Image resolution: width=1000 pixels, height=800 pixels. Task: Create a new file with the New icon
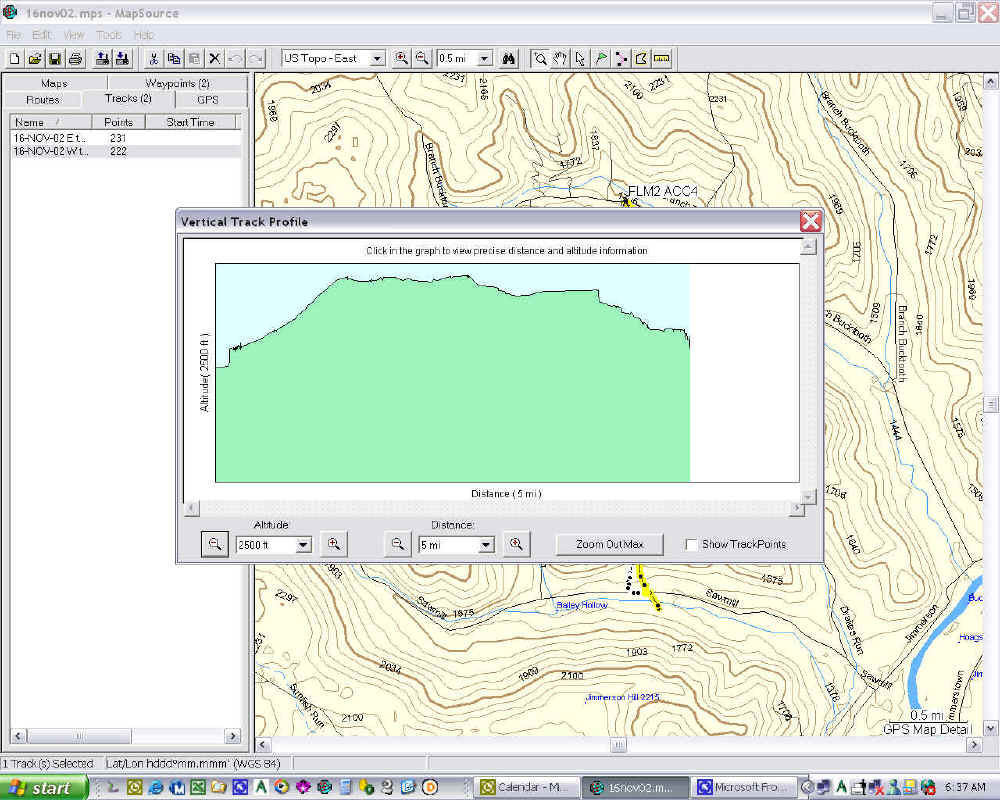pos(15,59)
